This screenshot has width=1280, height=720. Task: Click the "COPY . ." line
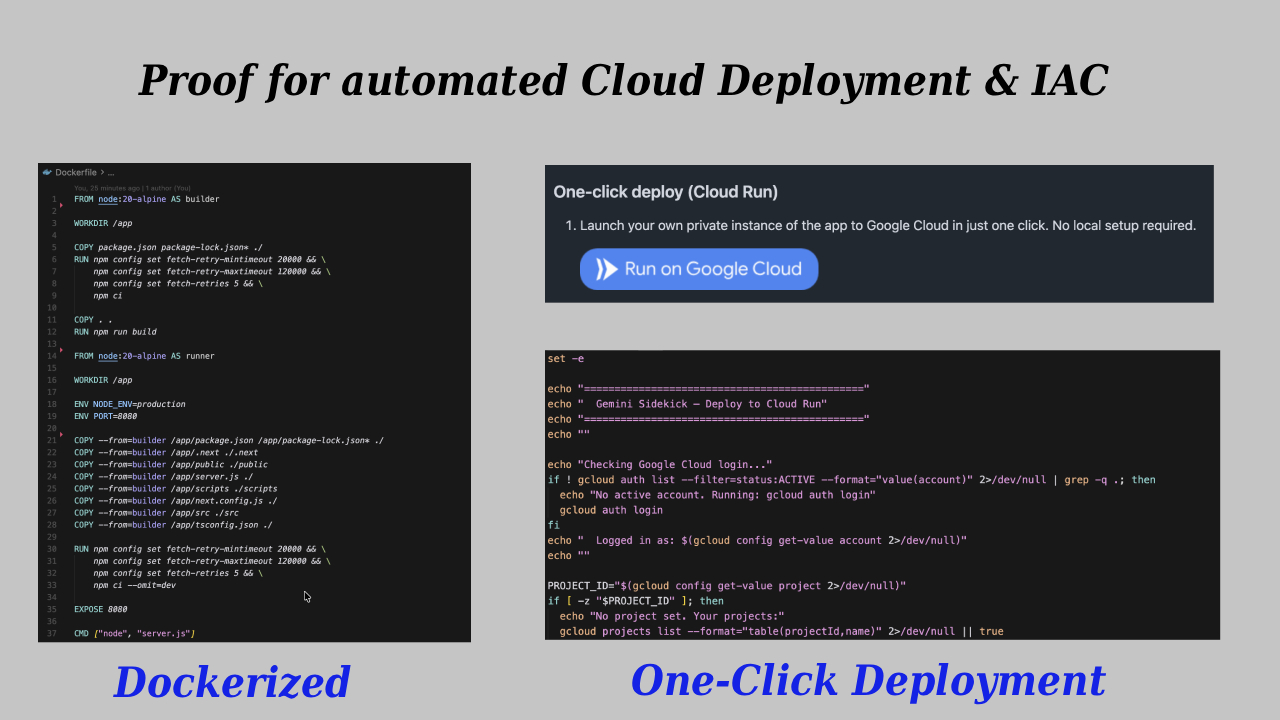pos(93,320)
